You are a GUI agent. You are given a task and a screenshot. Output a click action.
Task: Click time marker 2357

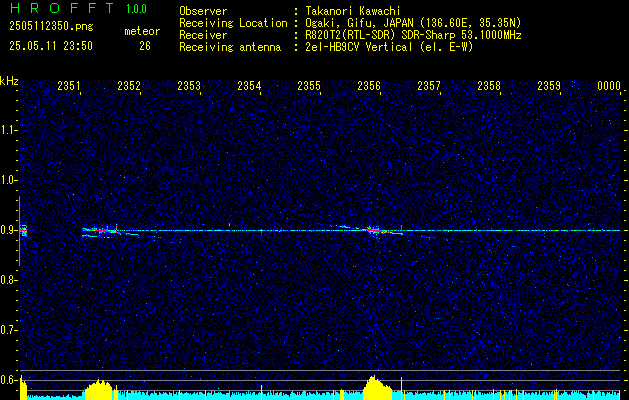point(429,85)
